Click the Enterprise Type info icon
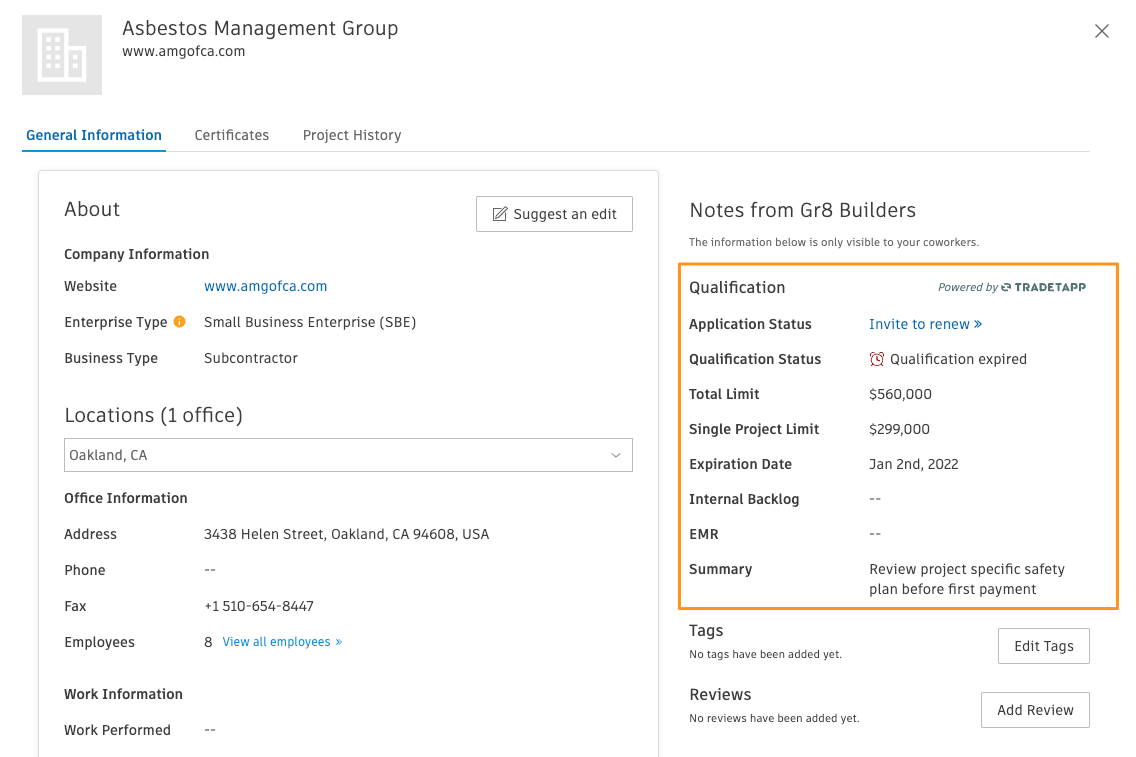 click(x=180, y=322)
